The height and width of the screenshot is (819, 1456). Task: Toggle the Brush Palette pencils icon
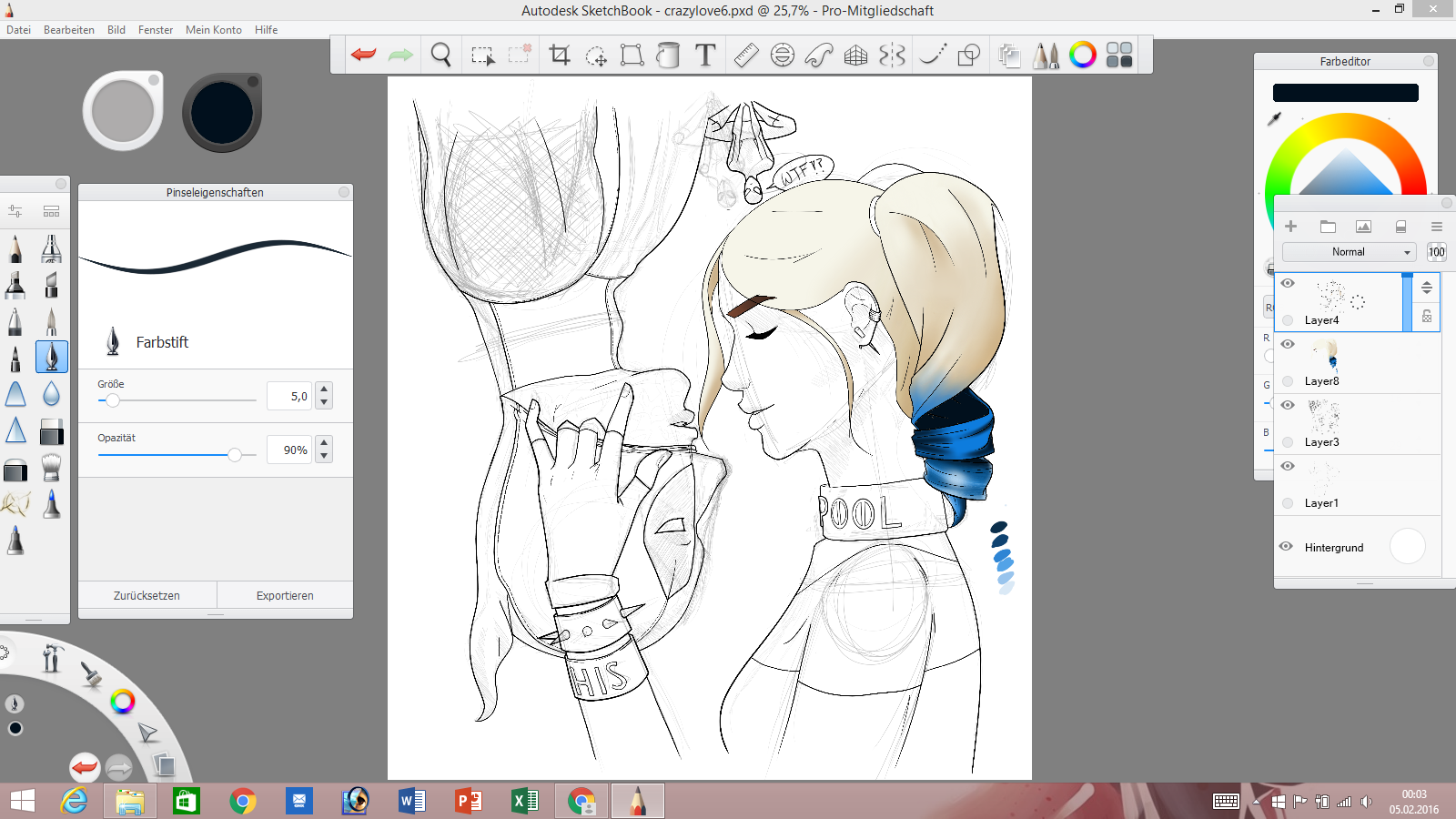[1046, 55]
